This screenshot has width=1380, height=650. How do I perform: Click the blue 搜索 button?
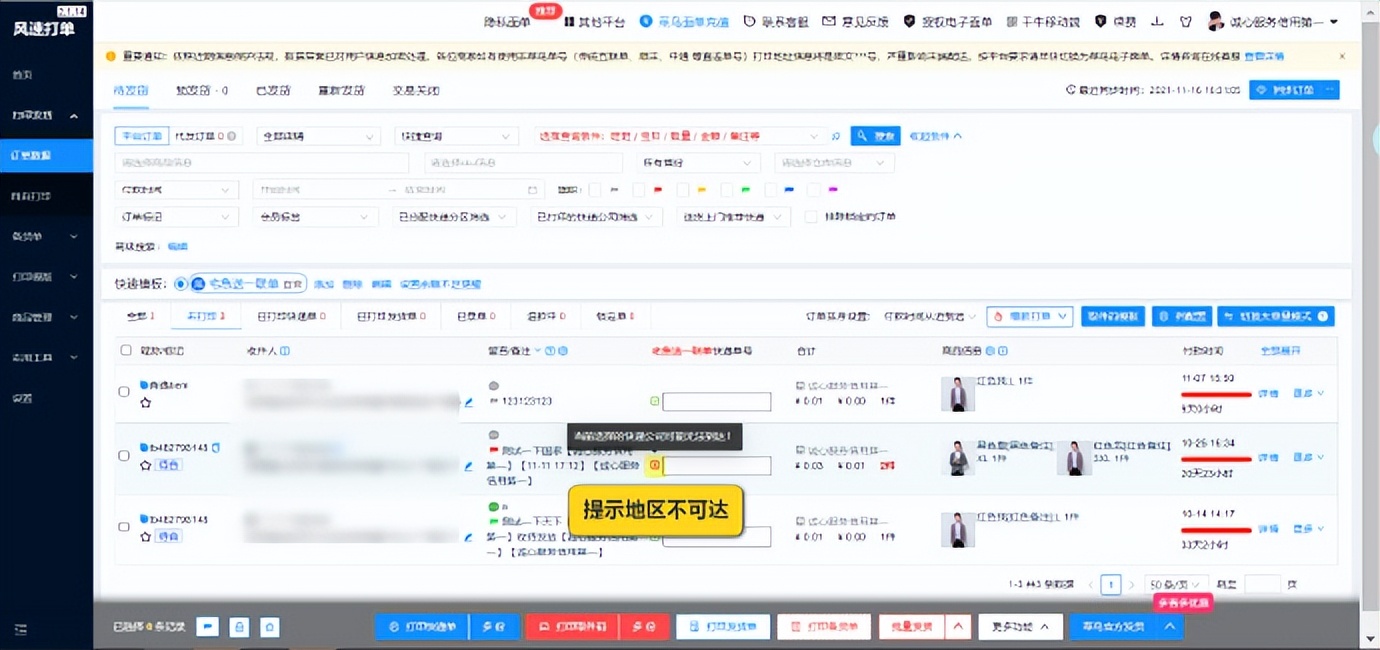coord(874,136)
